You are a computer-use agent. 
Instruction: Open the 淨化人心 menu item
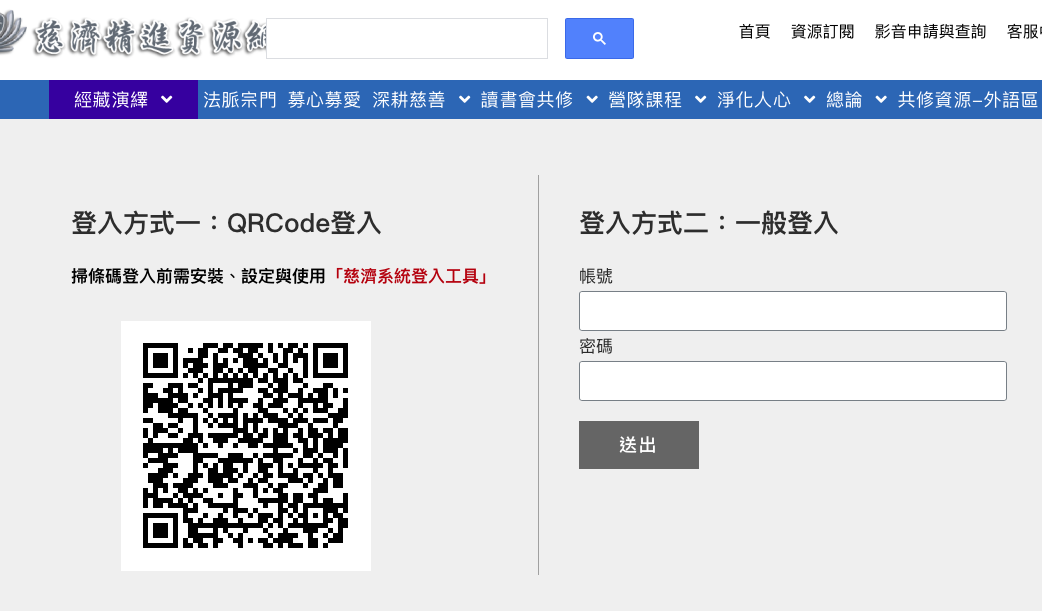click(x=754, y=100)
